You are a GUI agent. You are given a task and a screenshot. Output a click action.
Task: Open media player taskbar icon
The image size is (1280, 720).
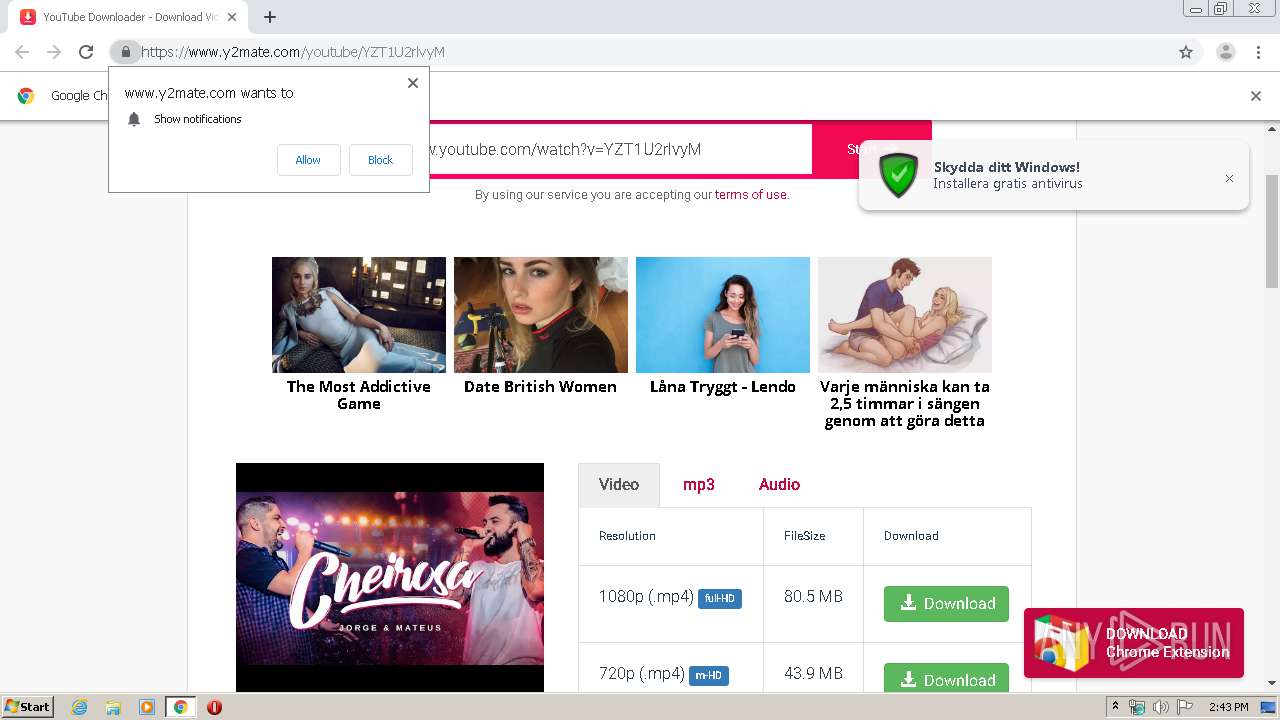coord(147,707)
